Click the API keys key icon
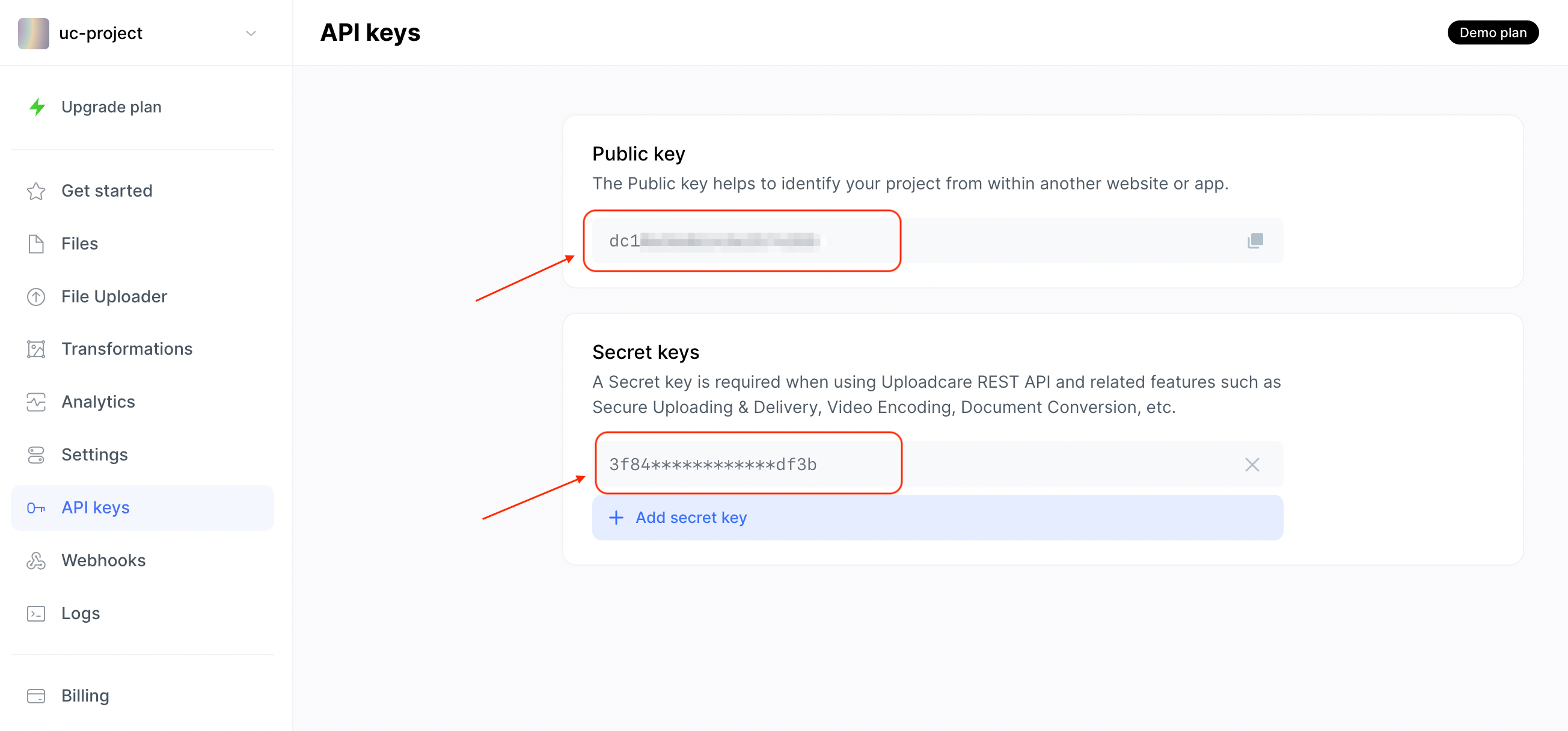 coord(36,507)
